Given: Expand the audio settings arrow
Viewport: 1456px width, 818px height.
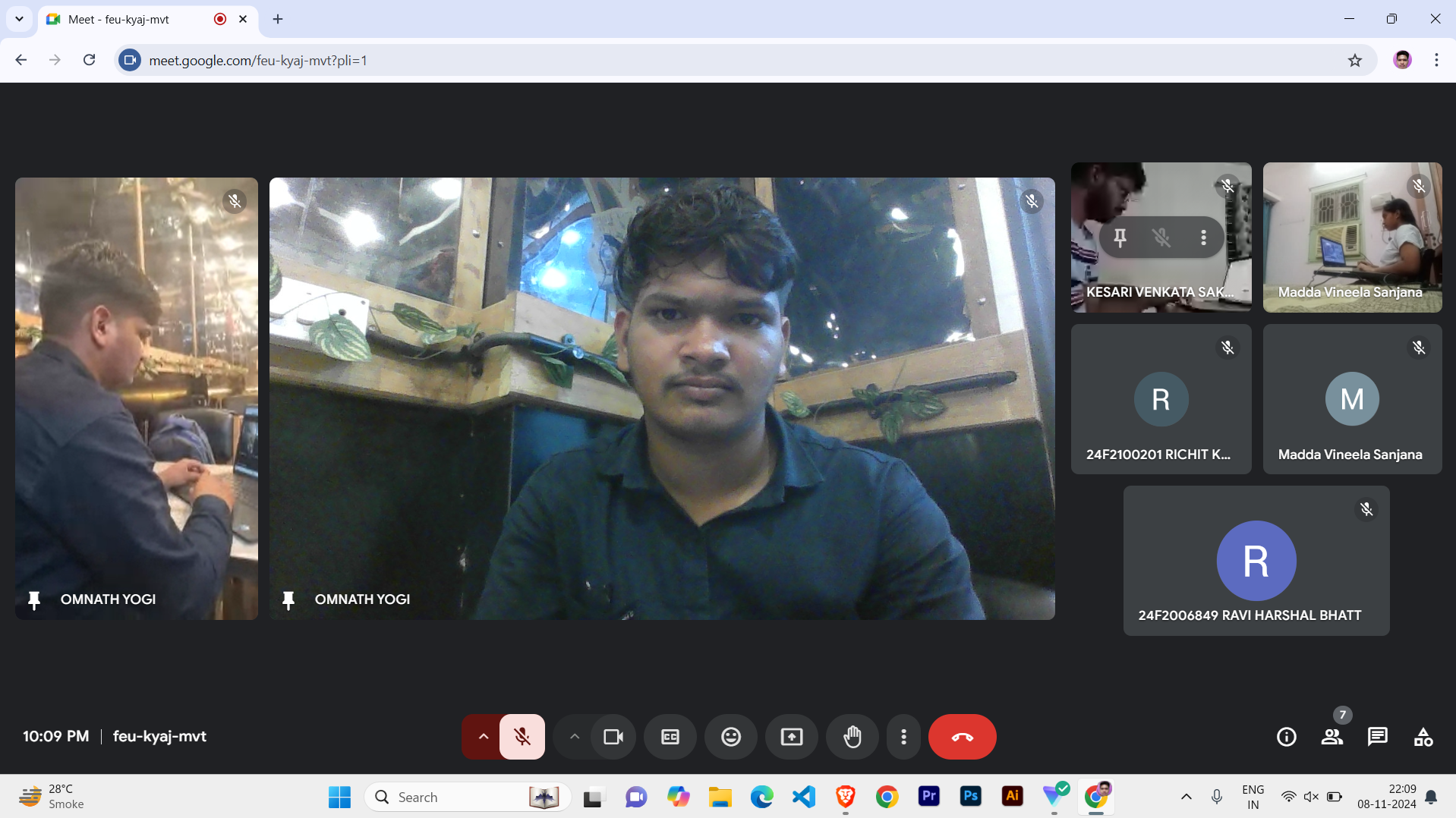Looking at the screenshot, I should pyautogui.click(x=483, y=737).
